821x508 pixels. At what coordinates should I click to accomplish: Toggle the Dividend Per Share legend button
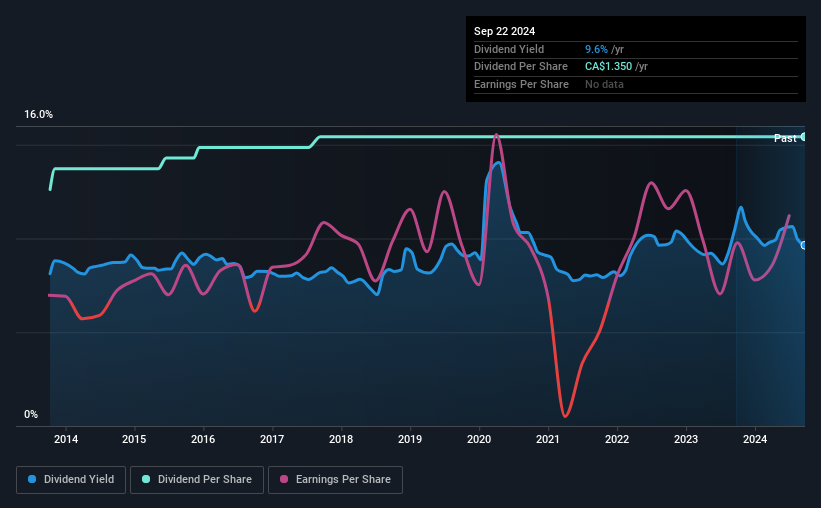(197, 480)
